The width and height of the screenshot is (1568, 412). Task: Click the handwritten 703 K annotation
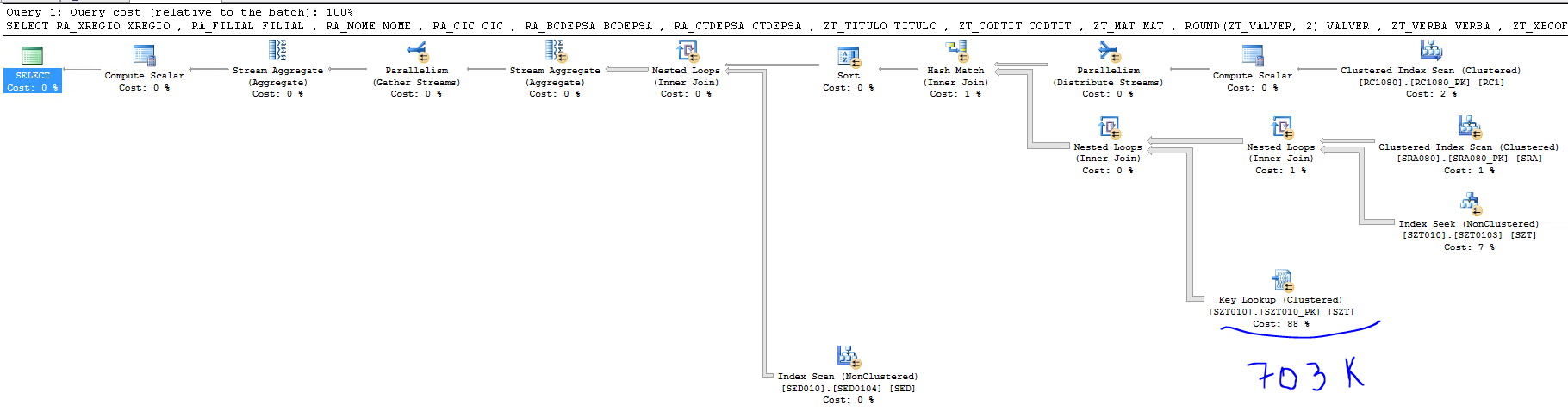coord(1305,375)
